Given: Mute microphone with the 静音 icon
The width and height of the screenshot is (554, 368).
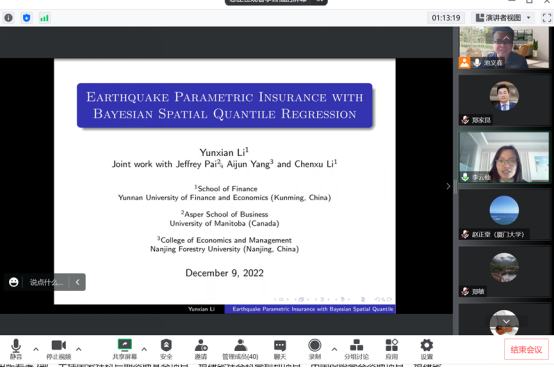Looking at the screenshot, I should pos(16,349).
